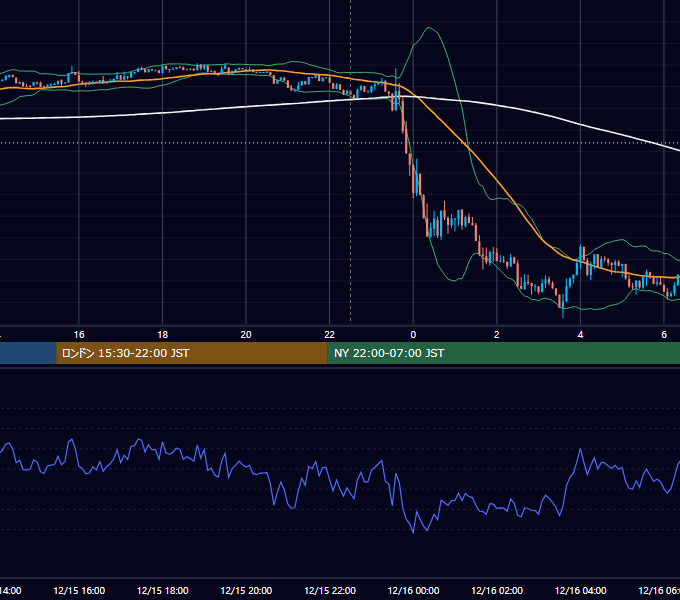Select the ロンドン 15:30-22:00 JST session bar

(192, 353)
